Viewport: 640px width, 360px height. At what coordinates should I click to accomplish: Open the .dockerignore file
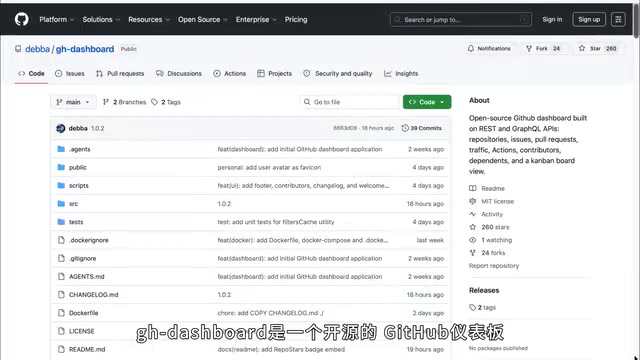coord(89,240)
